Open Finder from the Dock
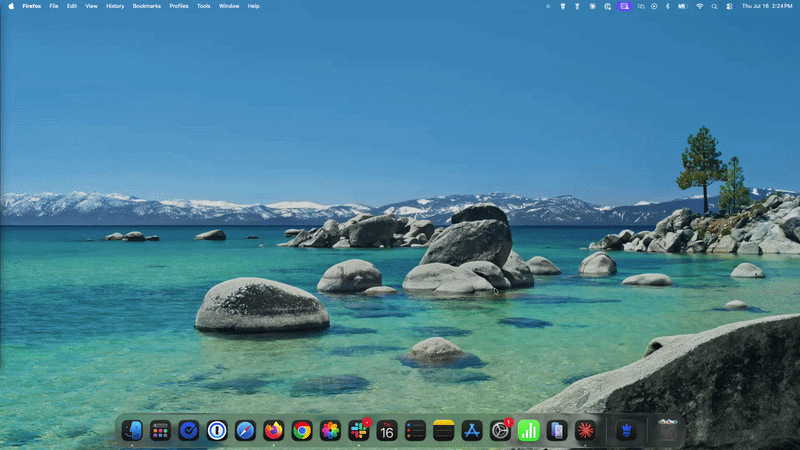The width and height of the screenshot is (800, 450). [132, 431]
